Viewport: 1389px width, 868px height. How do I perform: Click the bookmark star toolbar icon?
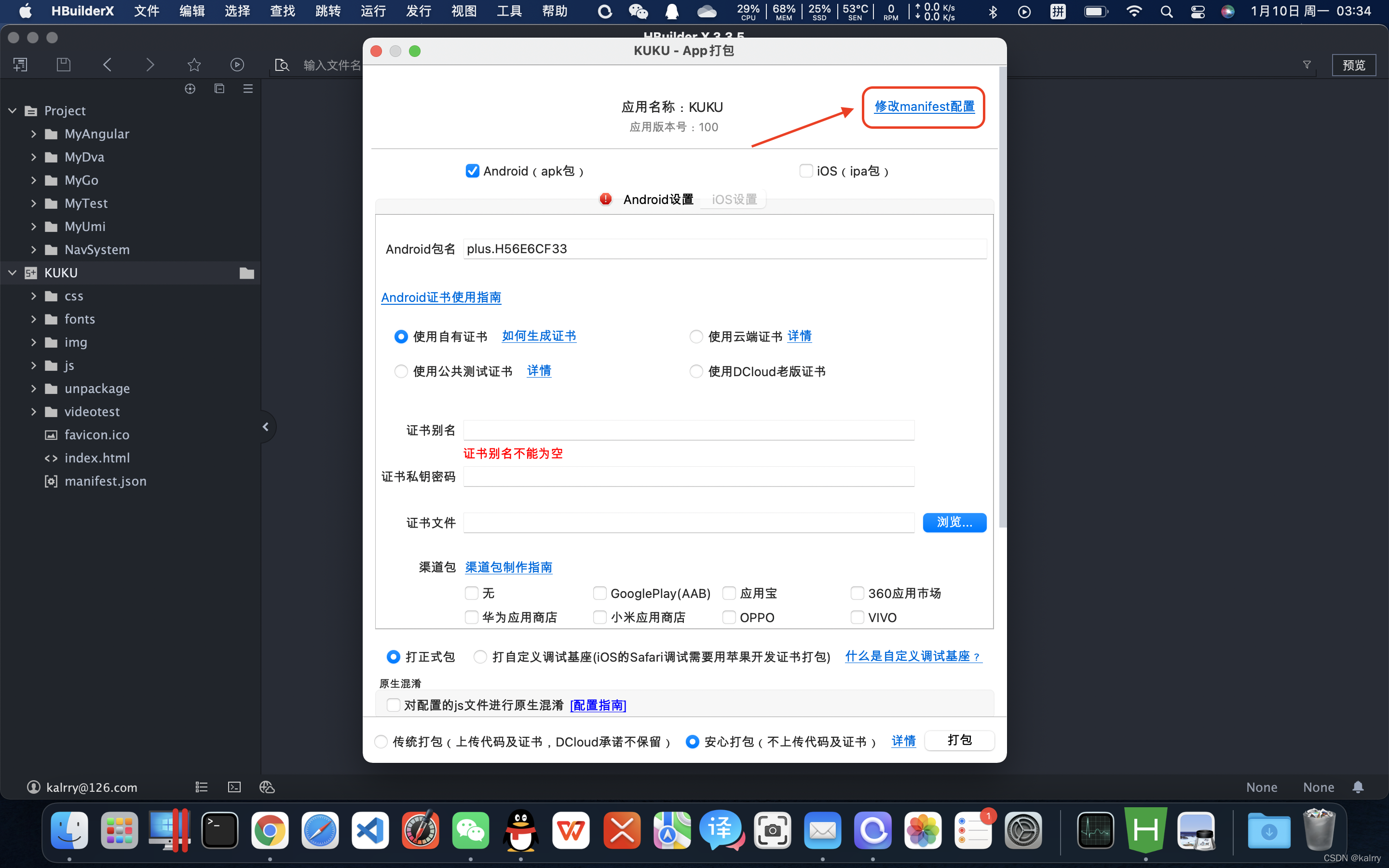[194, 65]
